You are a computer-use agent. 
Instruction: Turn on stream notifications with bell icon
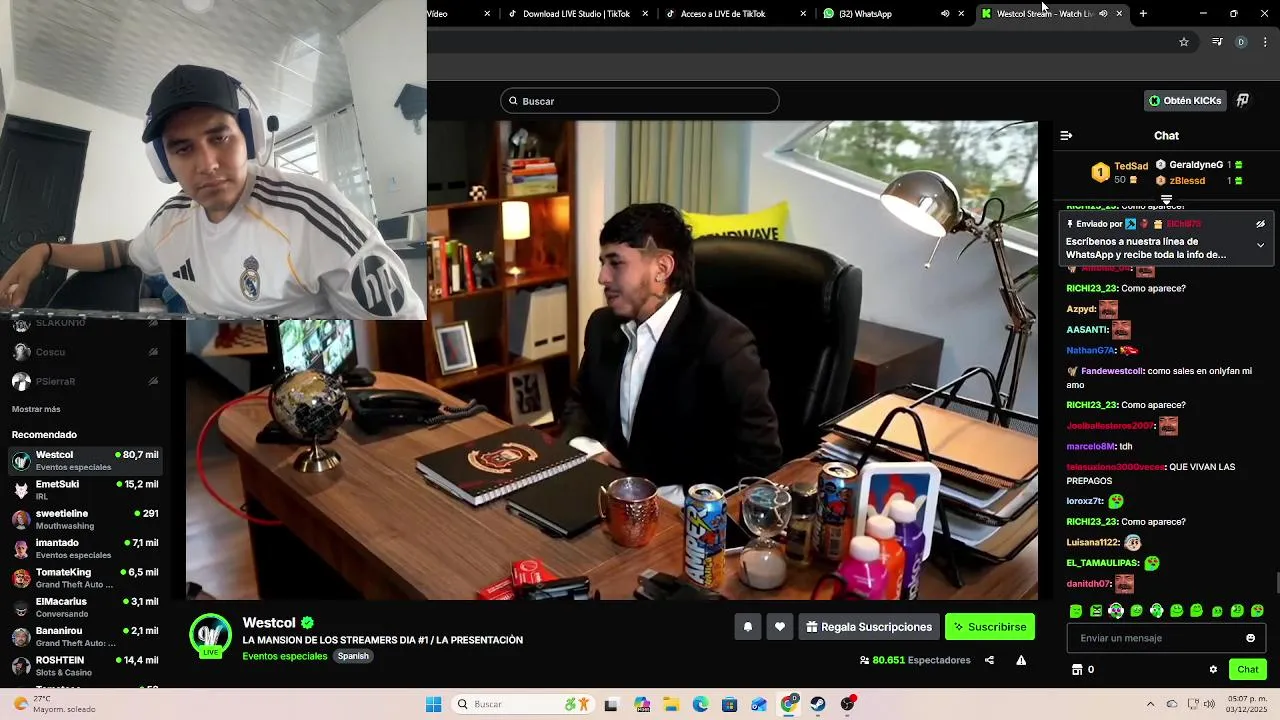pyautogui.click(x=747, y=627)
